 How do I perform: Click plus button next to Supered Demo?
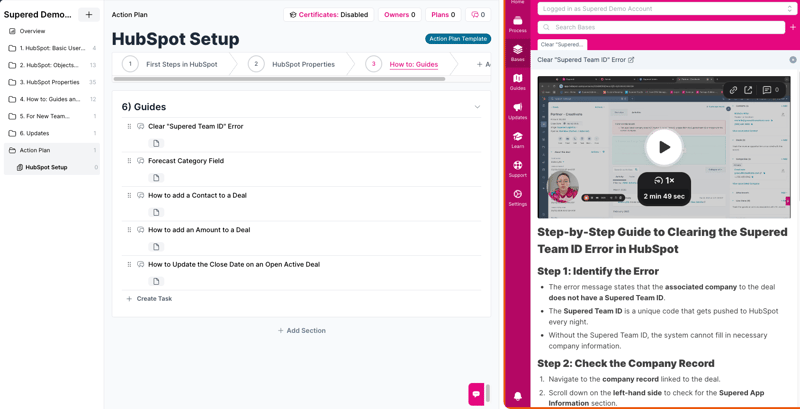(x=89, y=14)
